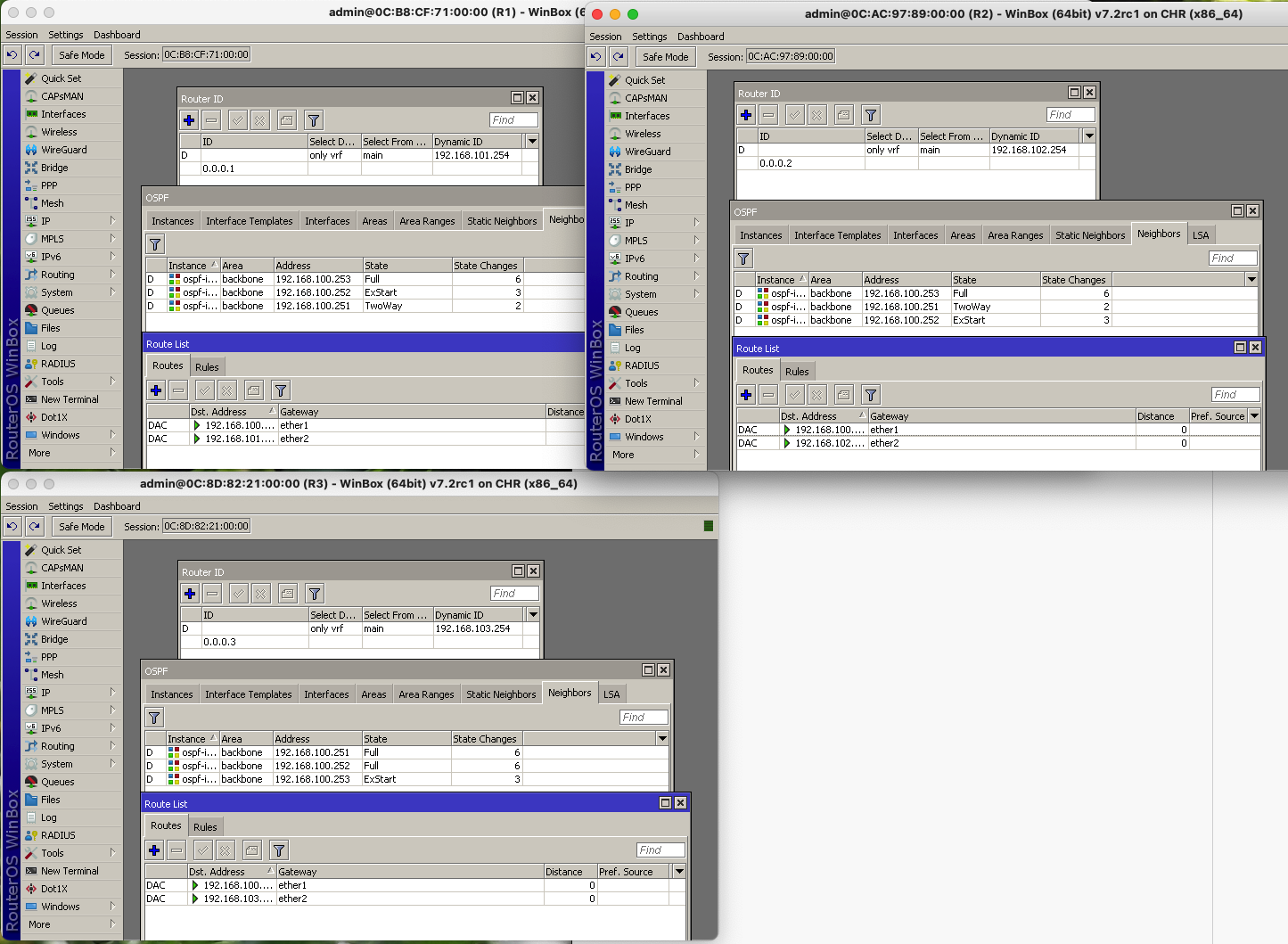
Task: Open the Session menu in R1
Action: click(21, 35)
